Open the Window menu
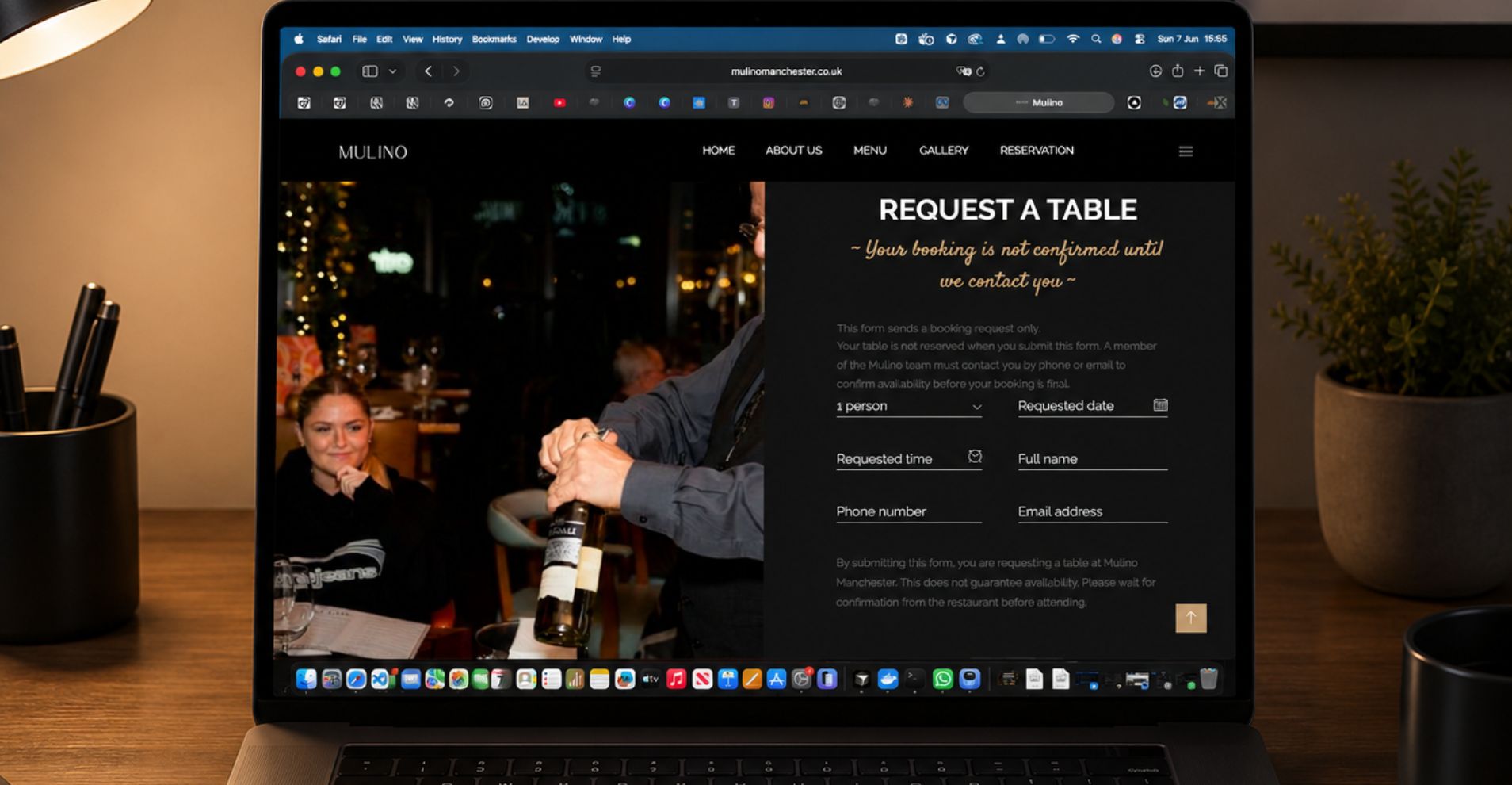The width and height of the screenshot is (1512, 785). click(x=586, y=39)
